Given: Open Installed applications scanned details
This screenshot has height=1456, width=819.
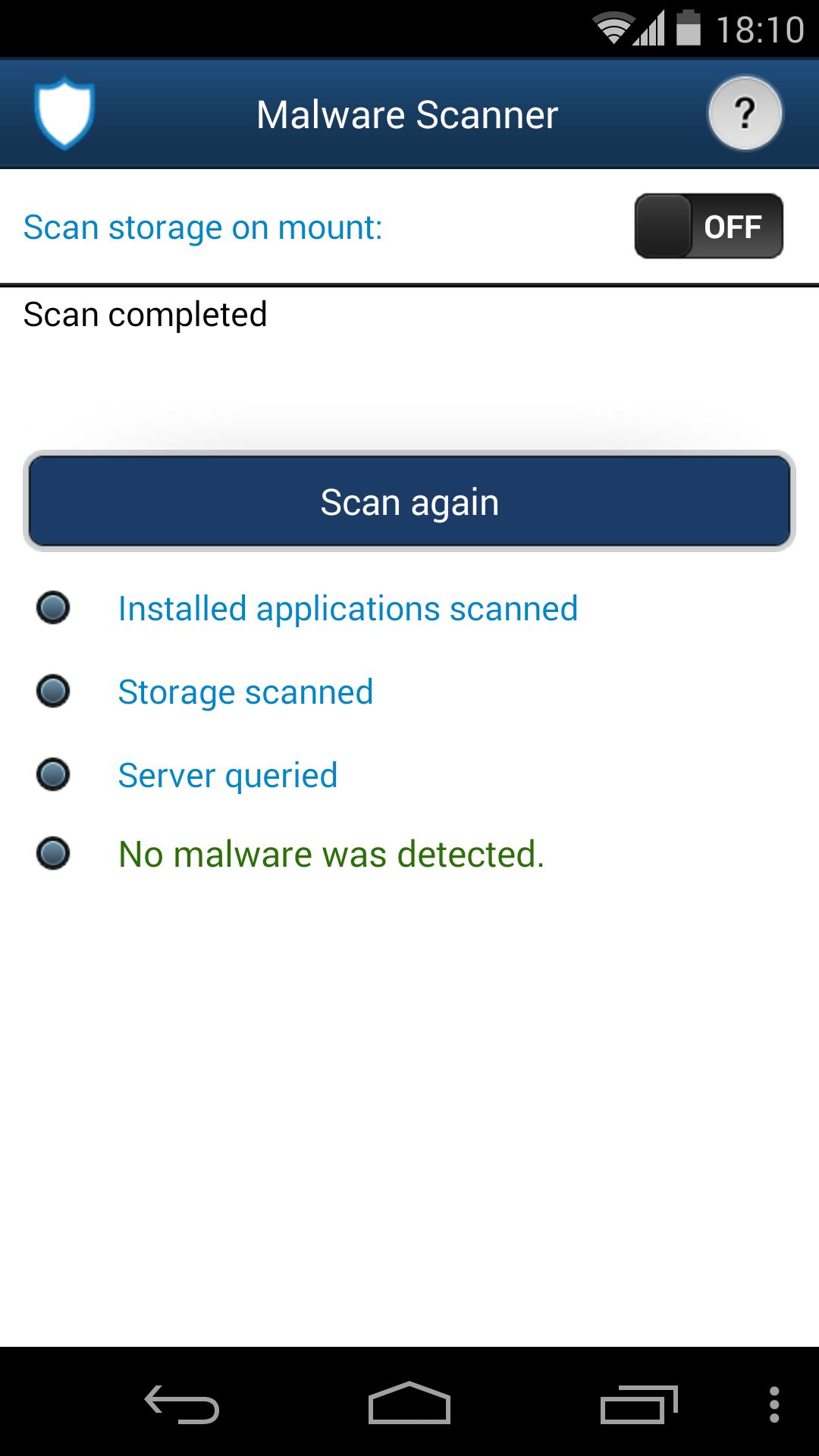Looking at the screenshot, I should point(347,609).
